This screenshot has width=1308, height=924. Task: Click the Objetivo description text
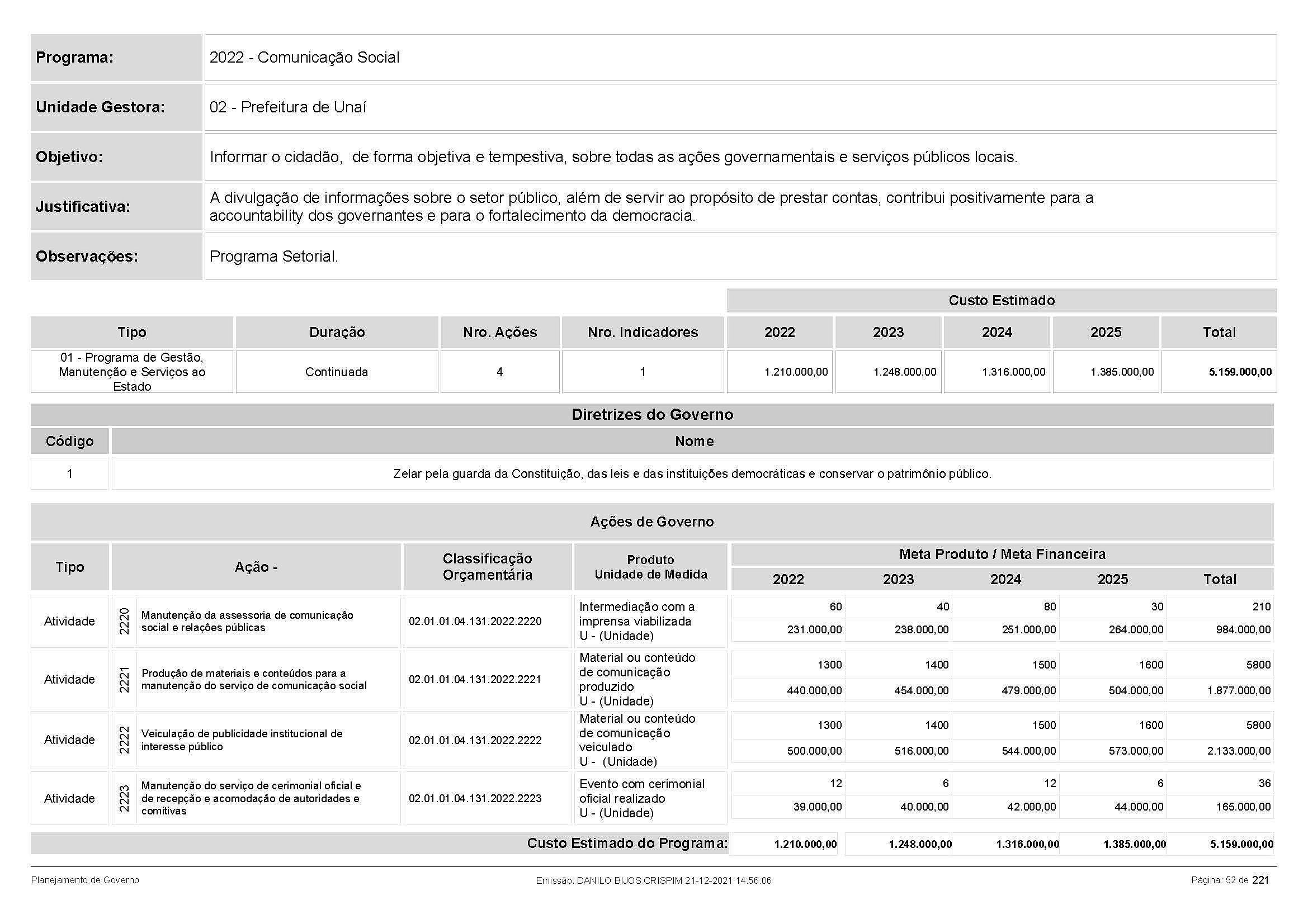point(613,157)
